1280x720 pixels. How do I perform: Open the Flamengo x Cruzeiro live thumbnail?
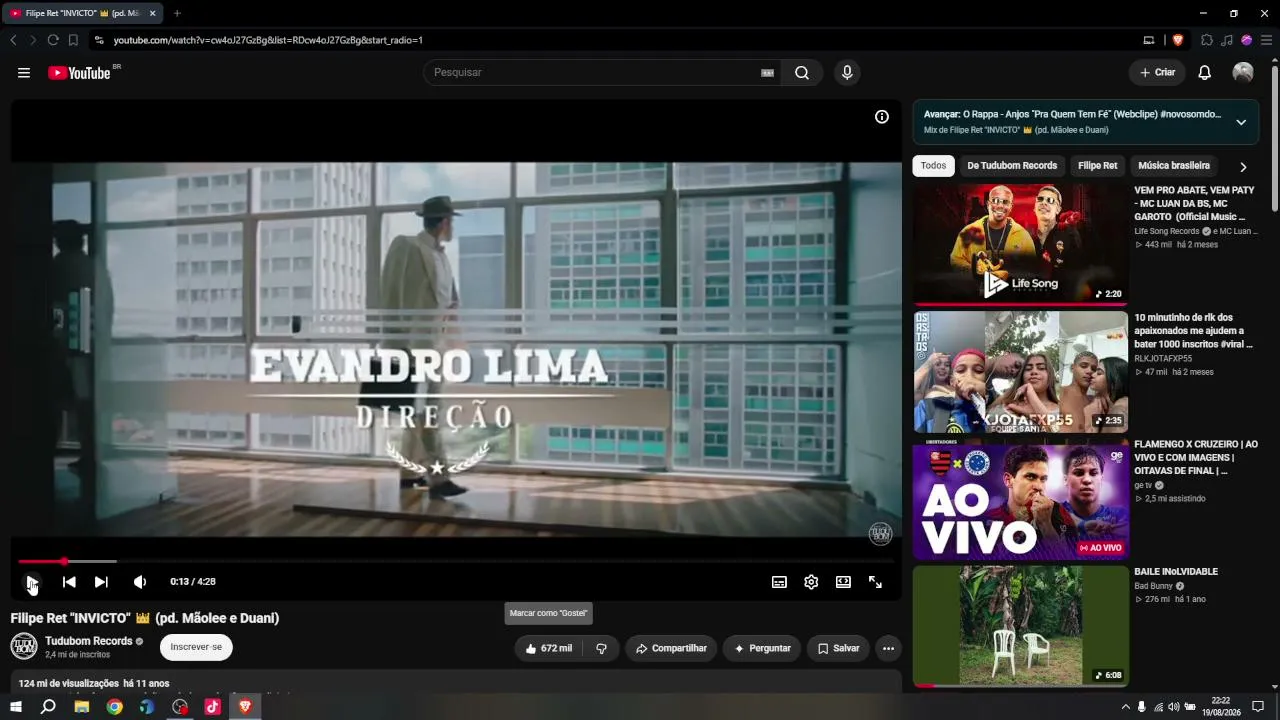(1020, 499)
